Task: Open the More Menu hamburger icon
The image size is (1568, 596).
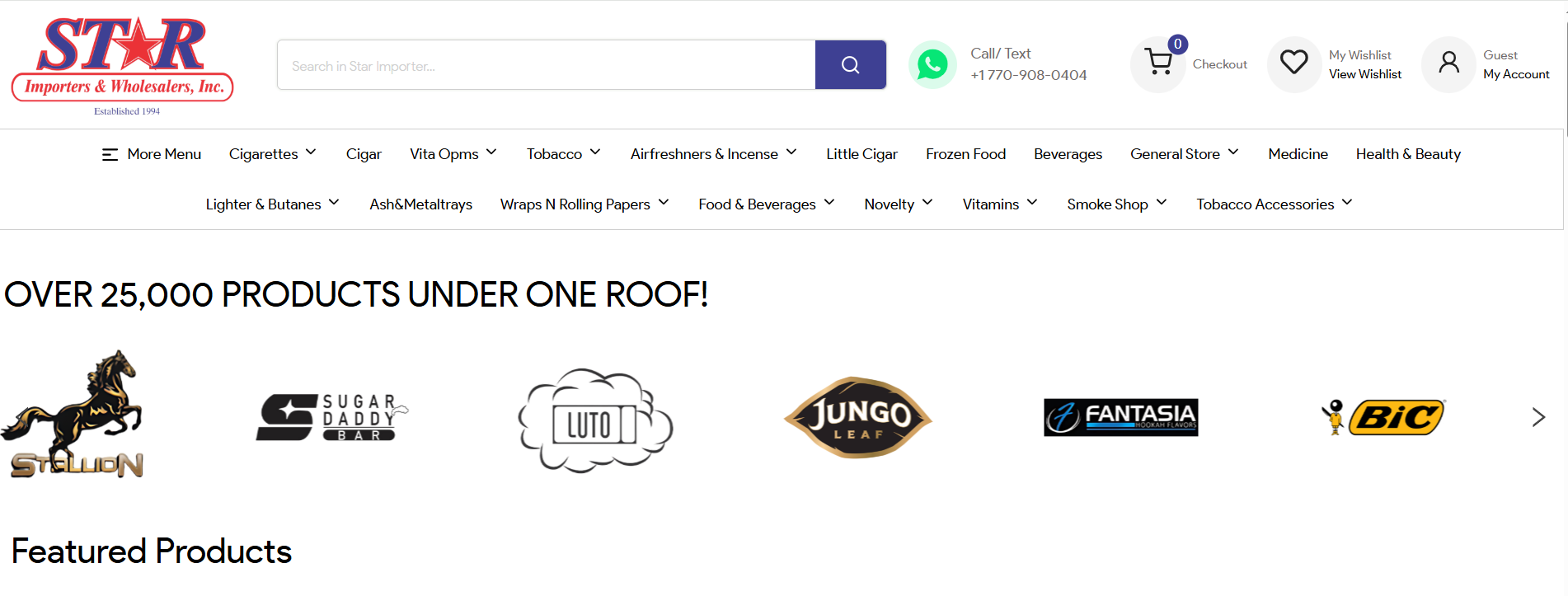Action: pyautogui.click(x=110, y=154)
